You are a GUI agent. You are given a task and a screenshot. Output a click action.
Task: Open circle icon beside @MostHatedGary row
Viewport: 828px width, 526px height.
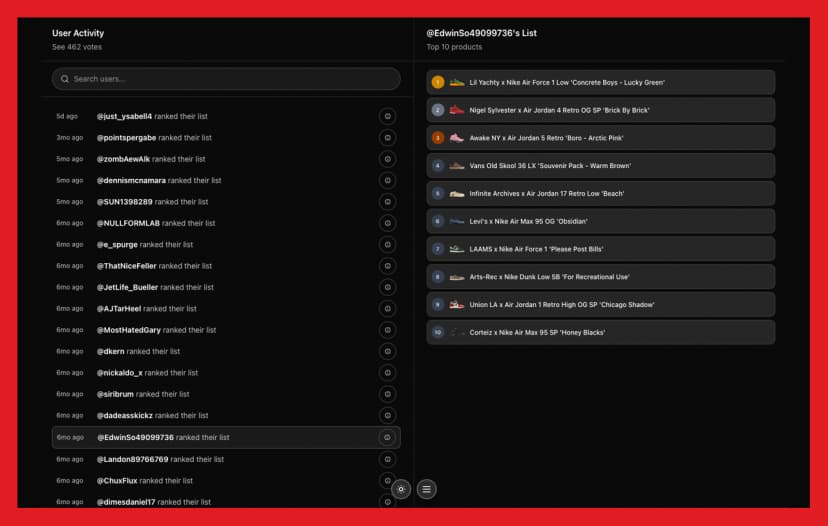pyautogui.click(x=387, y=330)
